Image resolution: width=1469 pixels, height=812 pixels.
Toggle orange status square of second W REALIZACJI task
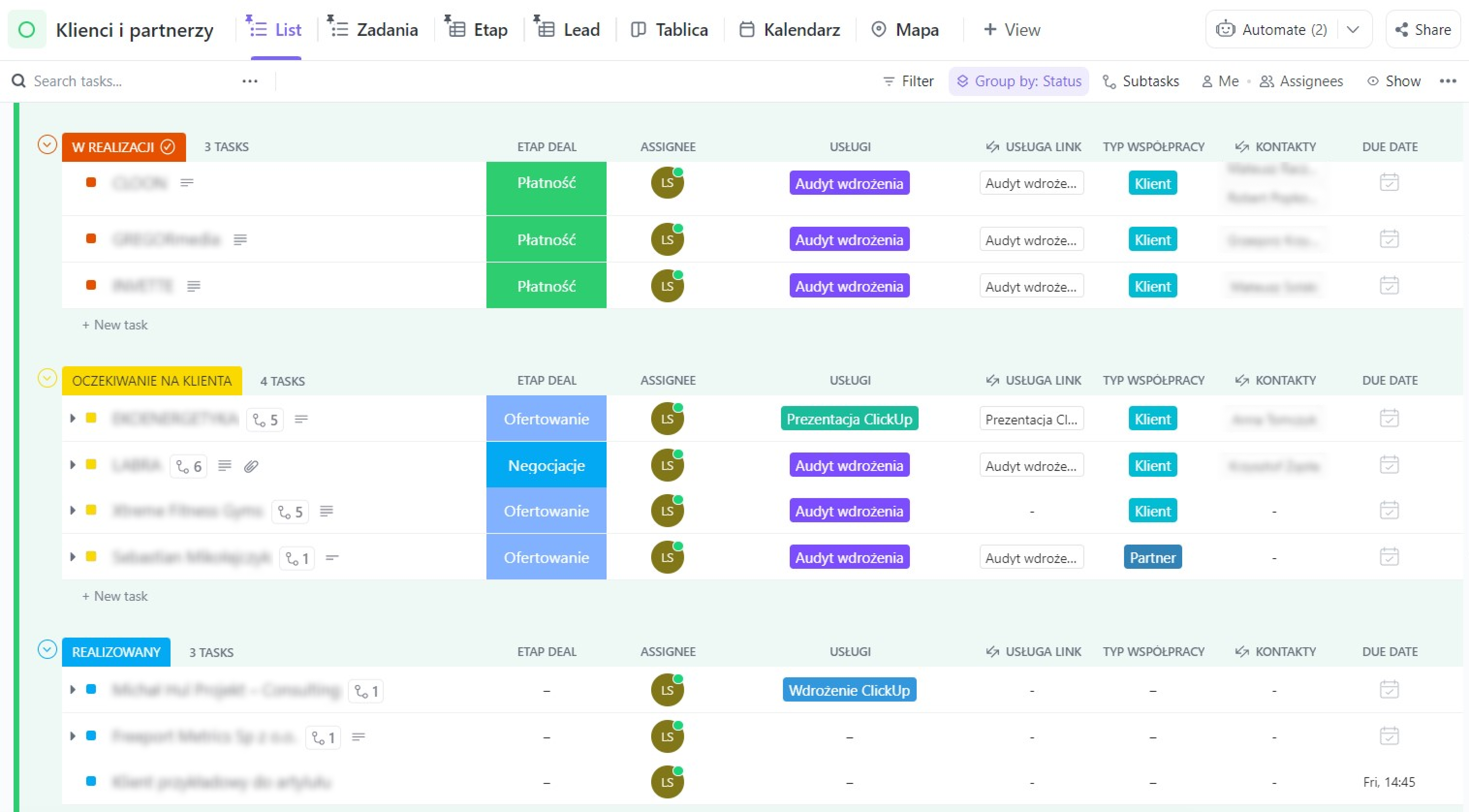click(x=91, y=238)
